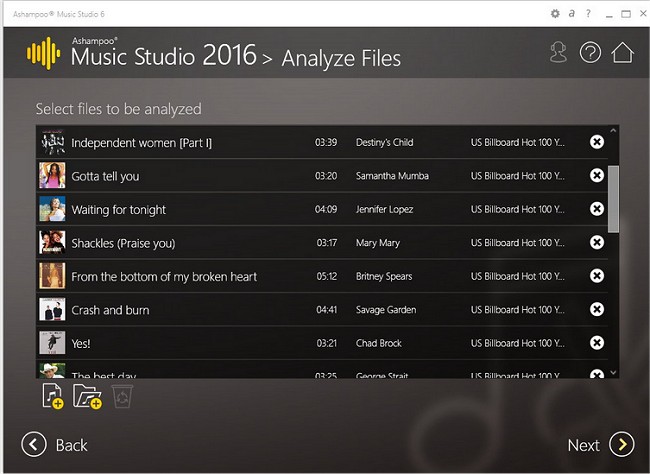
Task: Click artist name Mary Mary
Action: click(x=378, y=243)
